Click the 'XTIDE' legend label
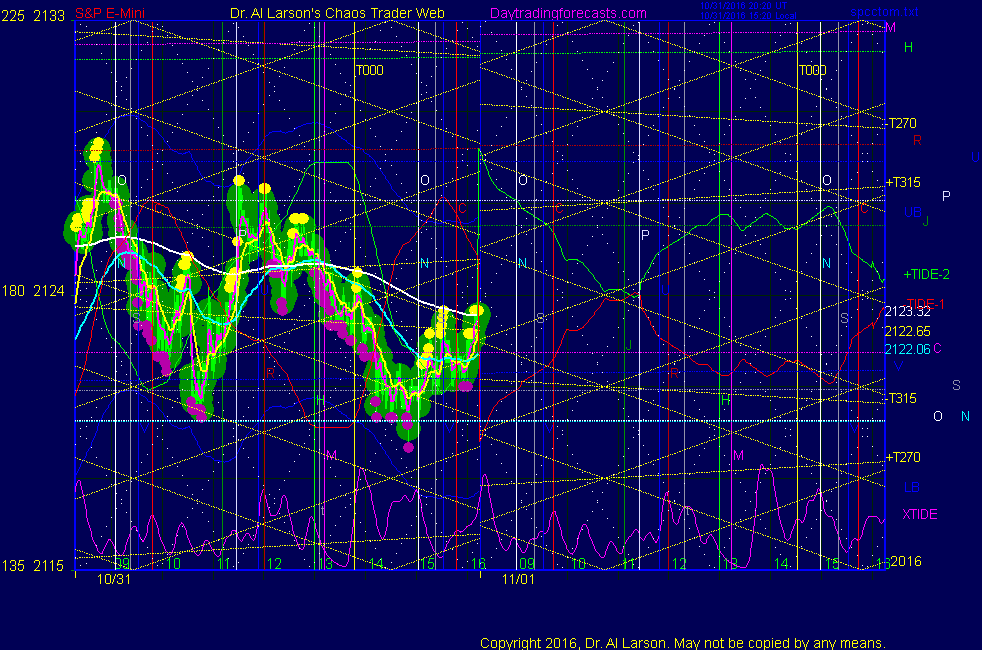 (919, 514)
